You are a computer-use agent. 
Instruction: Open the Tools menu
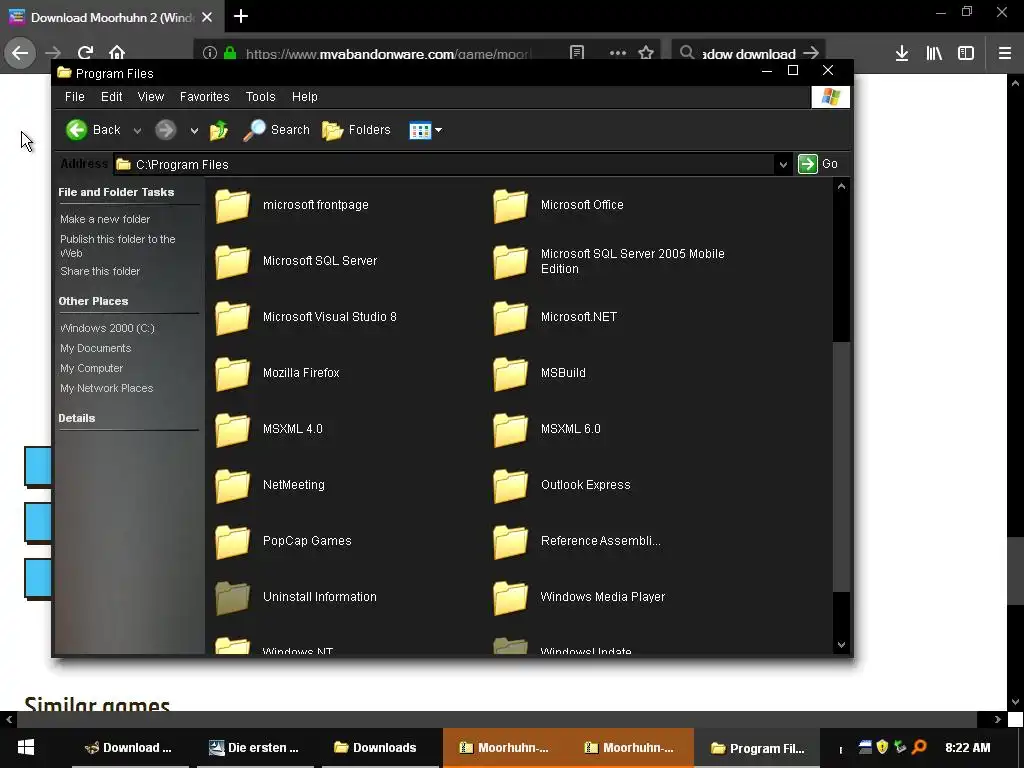[261, 97]
